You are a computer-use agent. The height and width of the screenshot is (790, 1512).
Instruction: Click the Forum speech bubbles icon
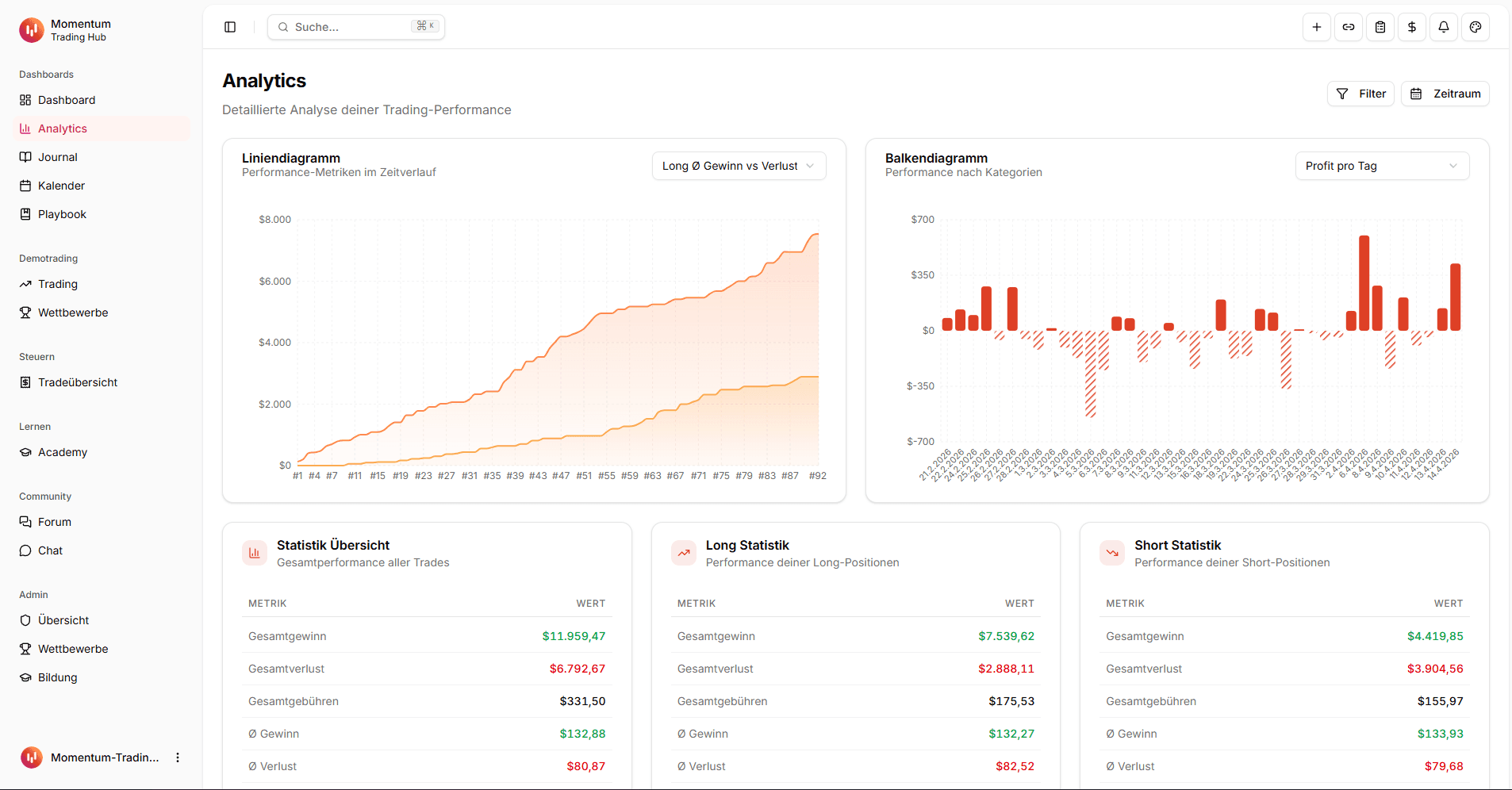[25, 522]
